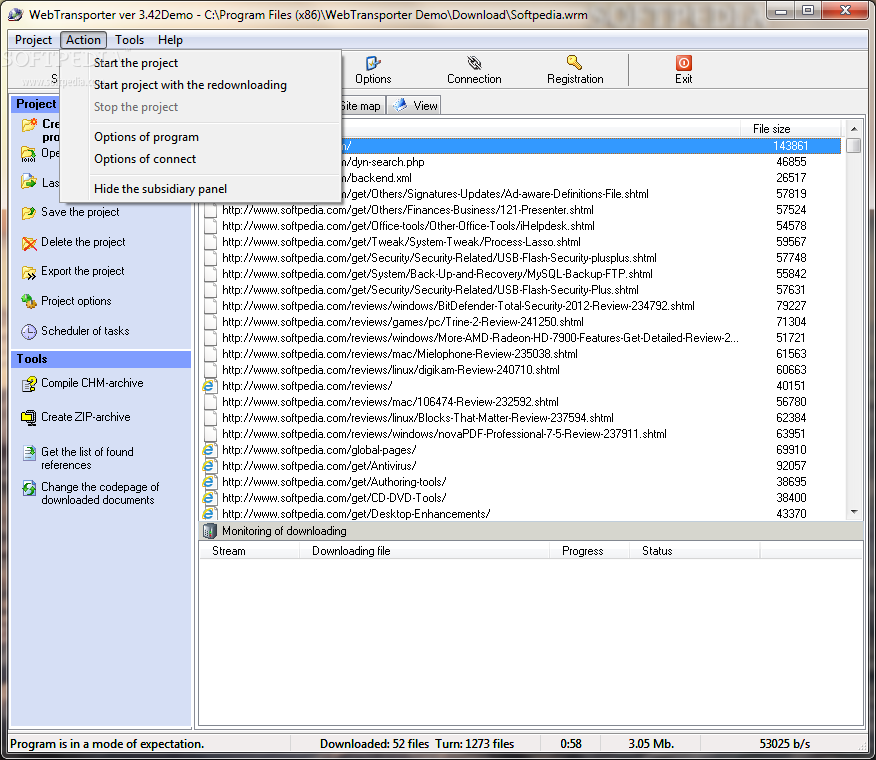The width and height of the screenshot is (876, 760).
Task: Click the Change the codepage icon
Action: pyautogui.click(x=29, y=488)
